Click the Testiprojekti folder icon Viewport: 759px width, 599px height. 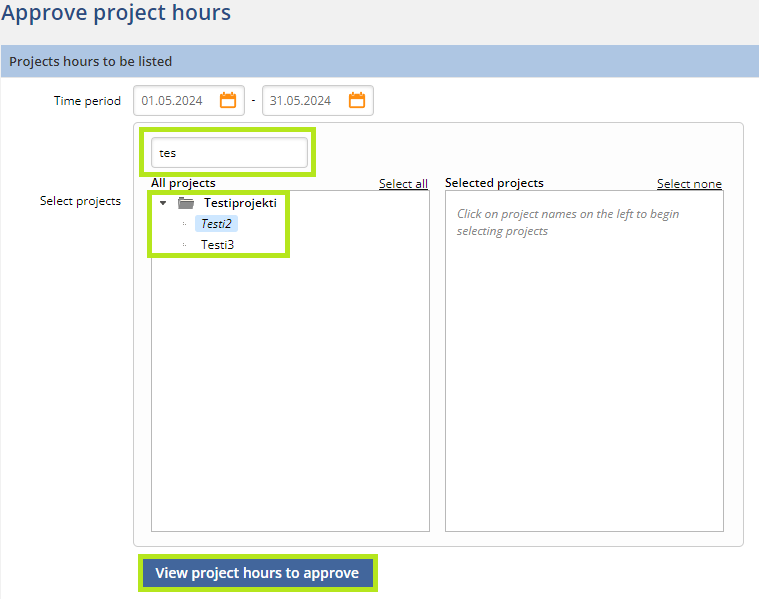coord(186,203)
